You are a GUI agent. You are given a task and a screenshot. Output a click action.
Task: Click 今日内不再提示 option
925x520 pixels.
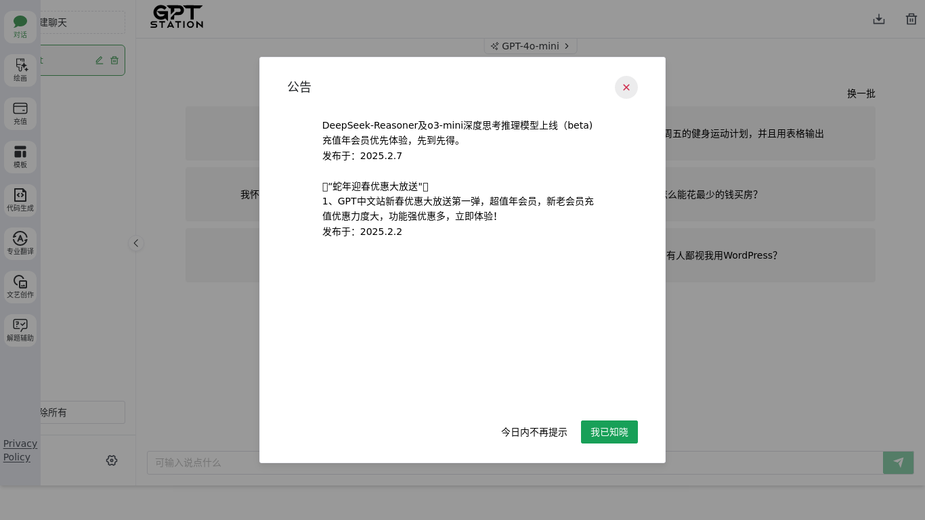(534, 432)
